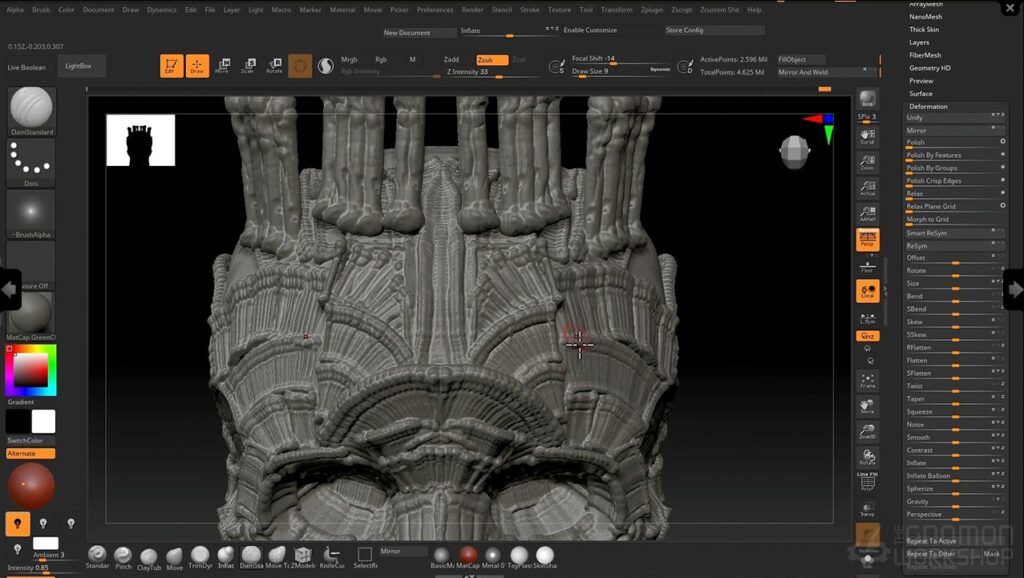Screen dimensions: 1024x578
Task: Choose the ZModeler brush
Action: 302,556
